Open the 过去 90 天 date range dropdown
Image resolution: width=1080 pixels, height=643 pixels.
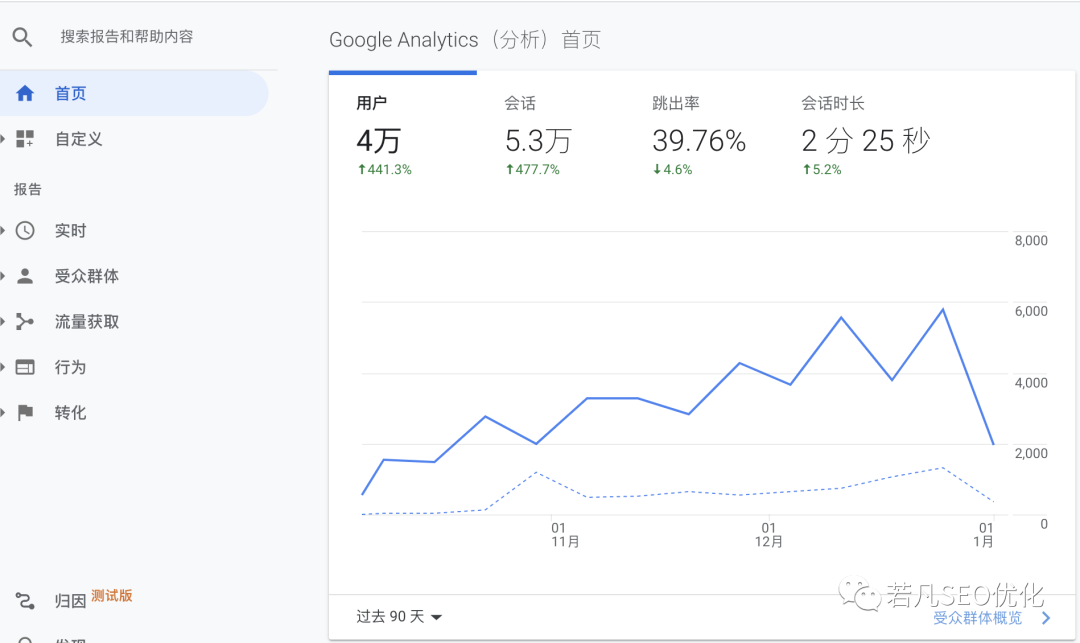[x=399, y=617]
